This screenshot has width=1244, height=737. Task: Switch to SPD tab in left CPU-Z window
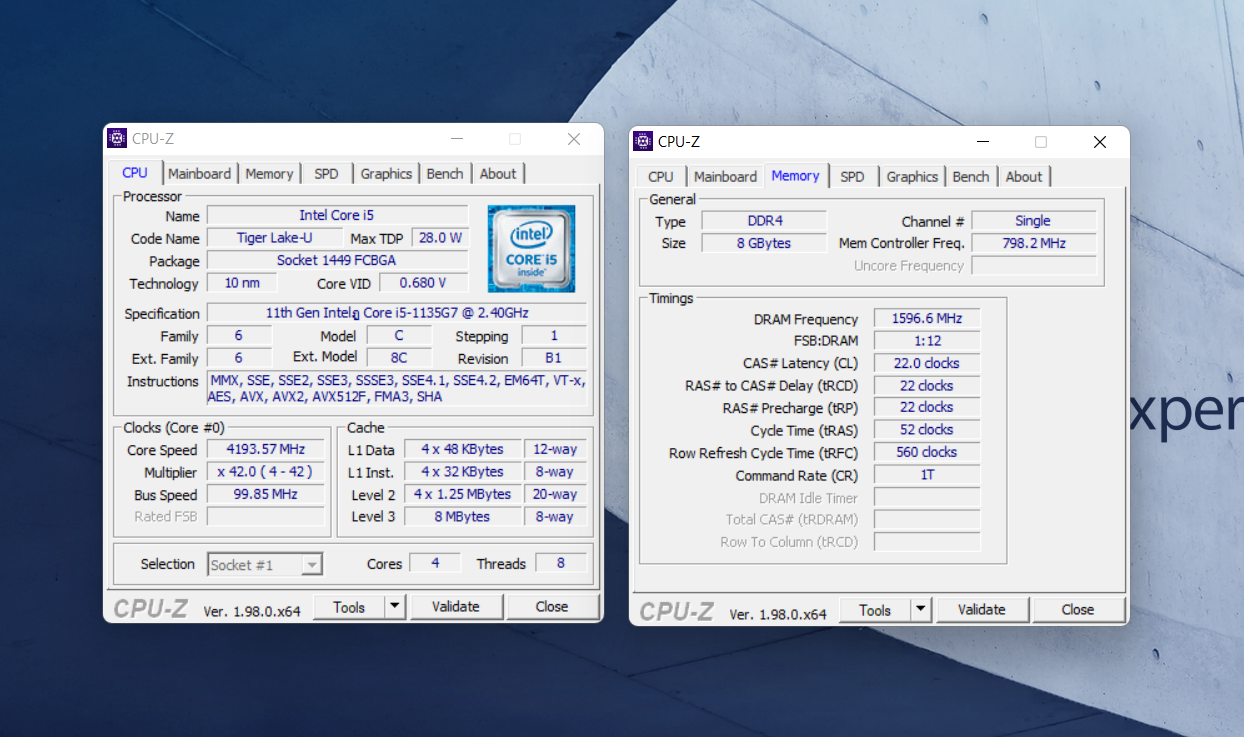pos(326,174)
